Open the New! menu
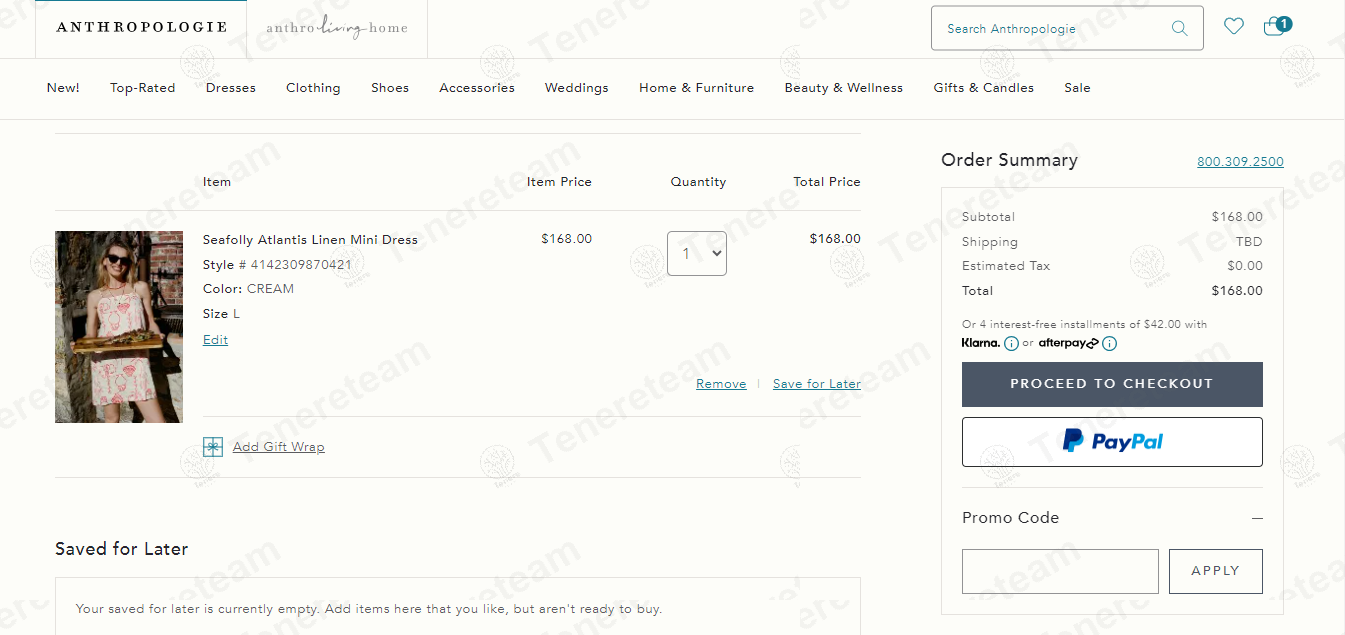The image size is (1345, 635). coord(63,88)
